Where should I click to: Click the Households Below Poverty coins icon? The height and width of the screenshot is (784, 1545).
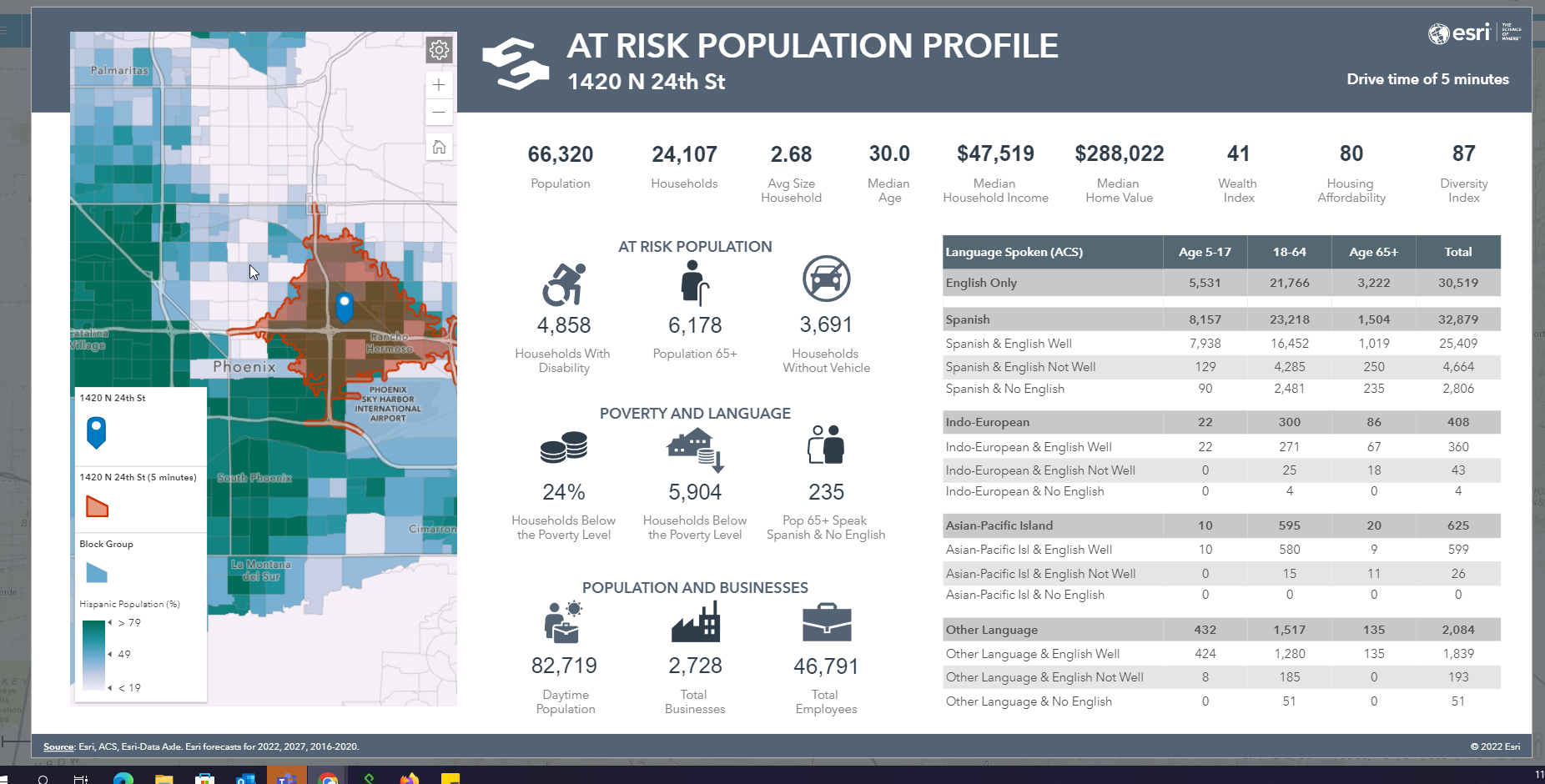(x=563, y=449)
